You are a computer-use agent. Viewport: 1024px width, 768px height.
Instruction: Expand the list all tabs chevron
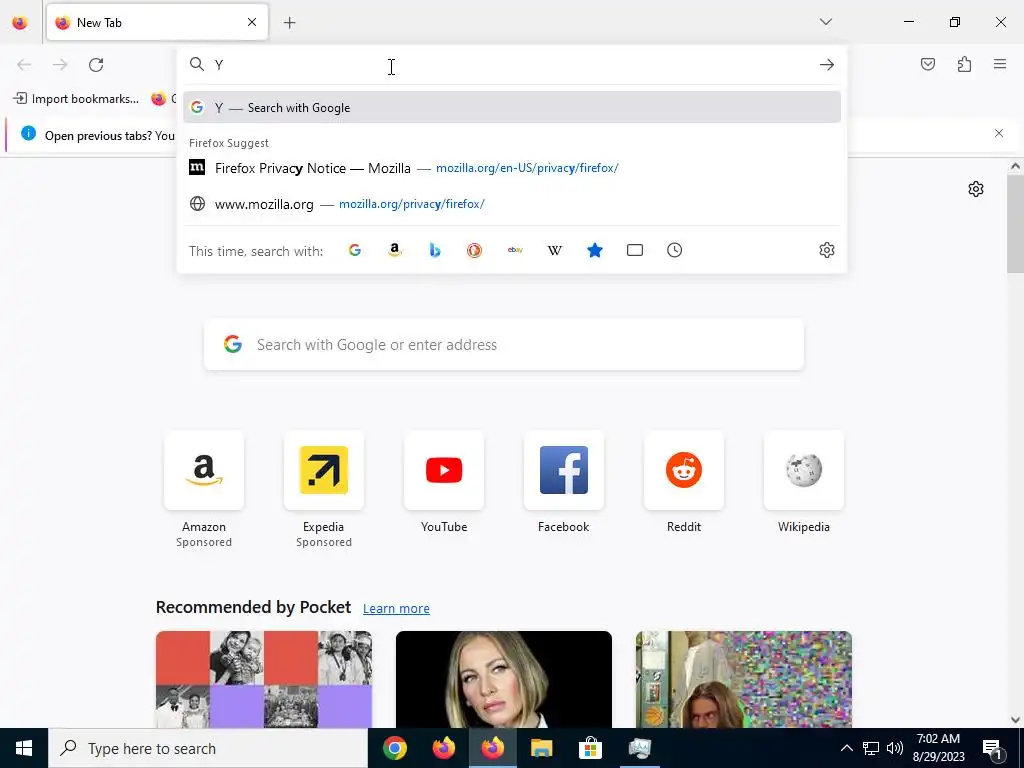click(825, 22)
